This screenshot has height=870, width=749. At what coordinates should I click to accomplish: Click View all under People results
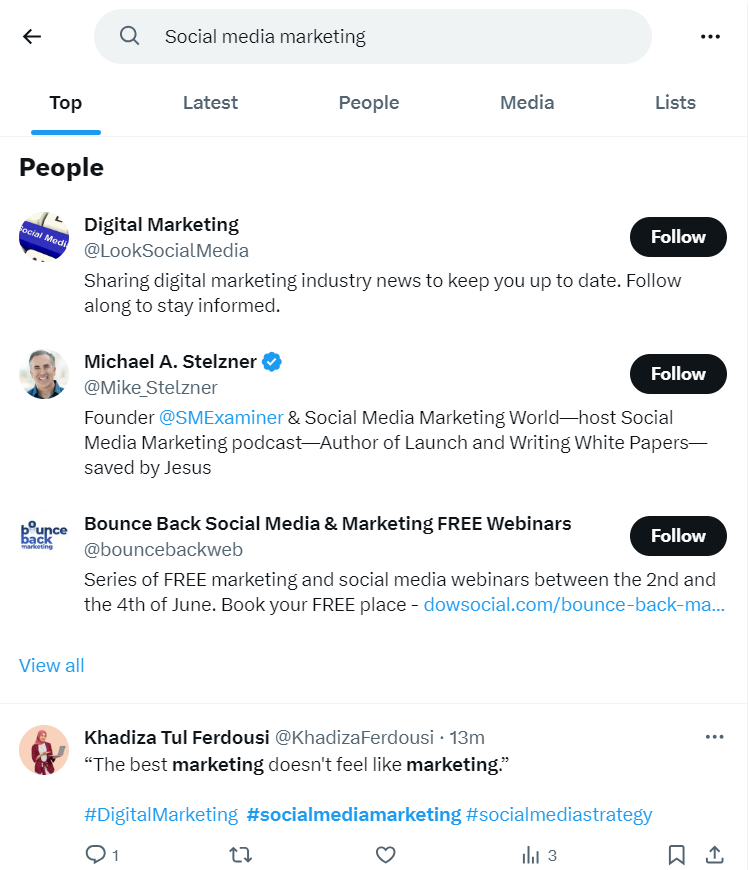tap(51, 665)
